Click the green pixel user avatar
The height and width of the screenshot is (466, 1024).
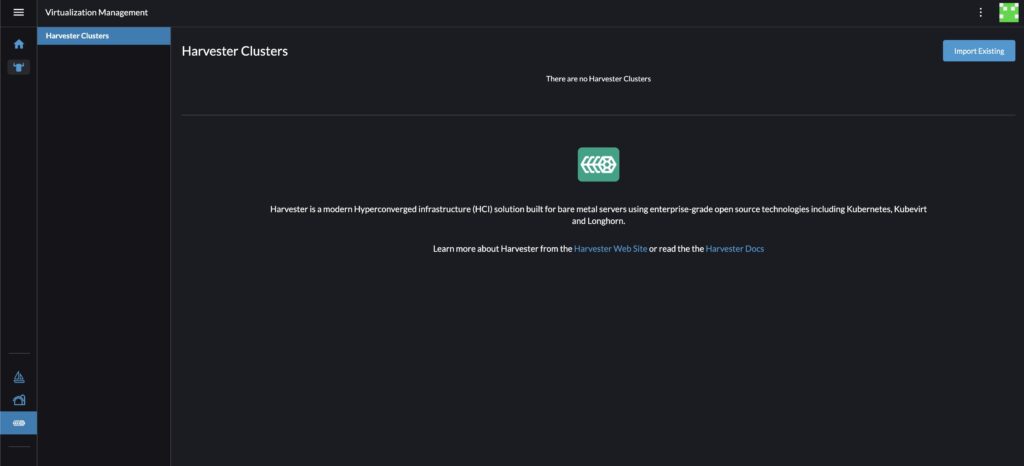1008,12
